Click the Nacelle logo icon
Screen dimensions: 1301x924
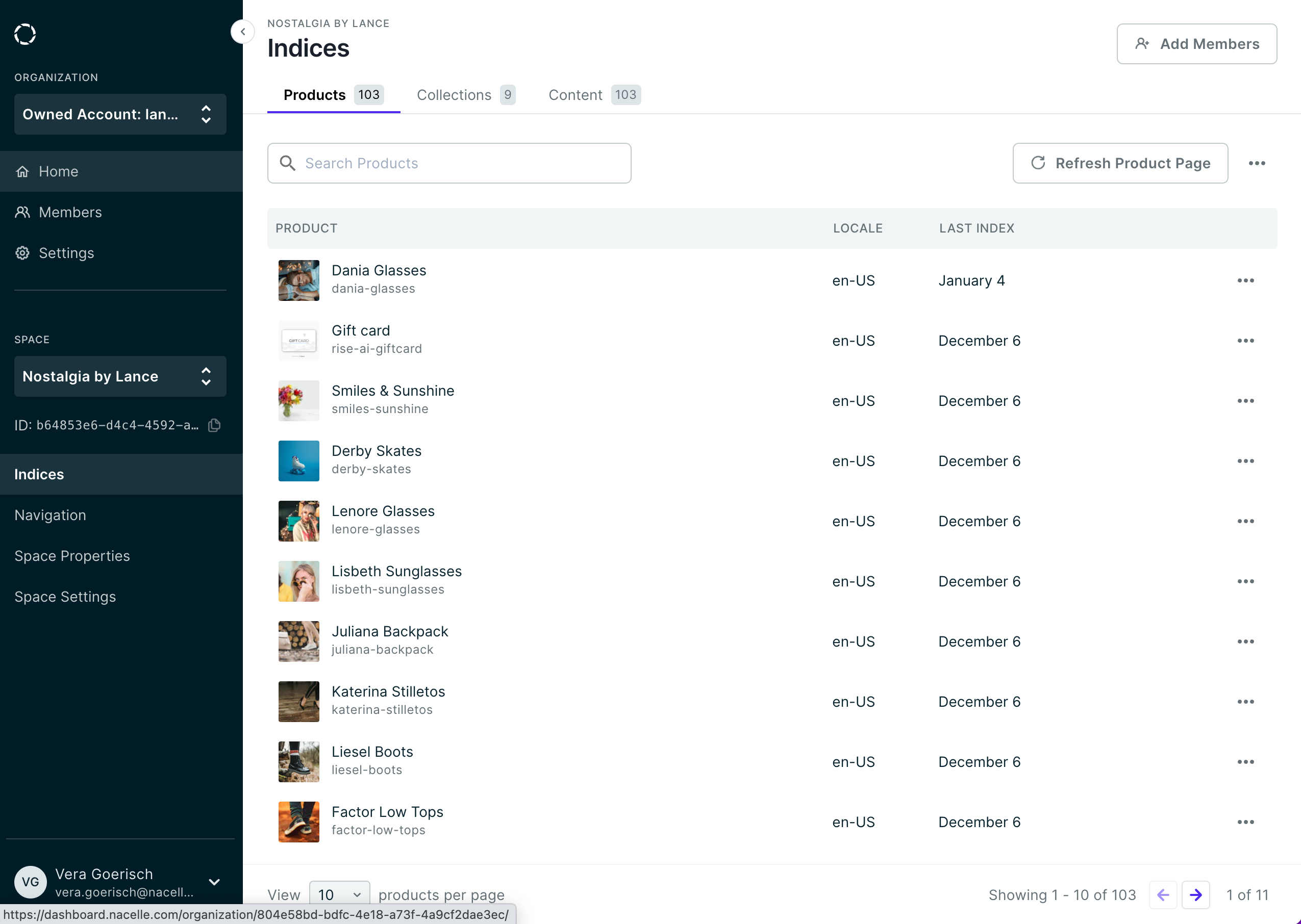[x=25, y=34]
